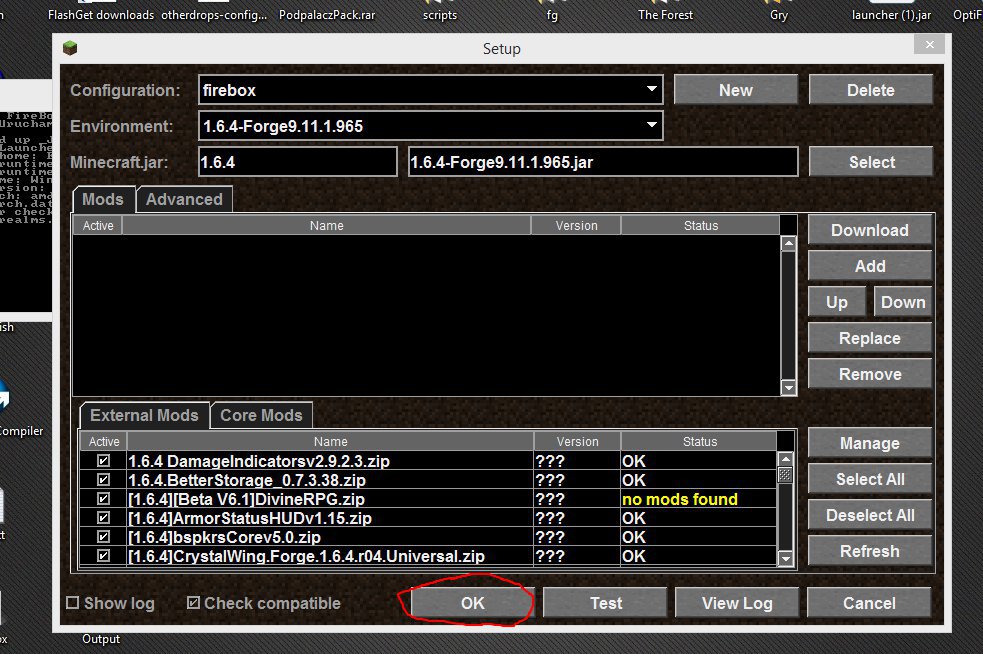The height and width of the screenshot is (654, 983).
Task: Select row [1.6.4]CrystalWing.Forge.1.6.4.r04.Universal.zip
Action: click(428, 556)
